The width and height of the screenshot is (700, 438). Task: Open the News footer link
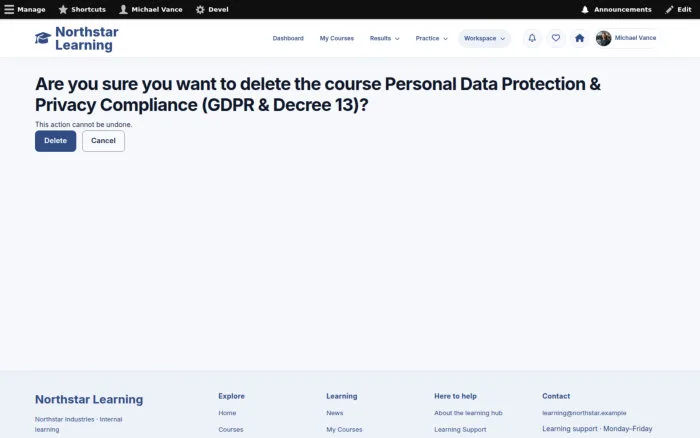335,413
